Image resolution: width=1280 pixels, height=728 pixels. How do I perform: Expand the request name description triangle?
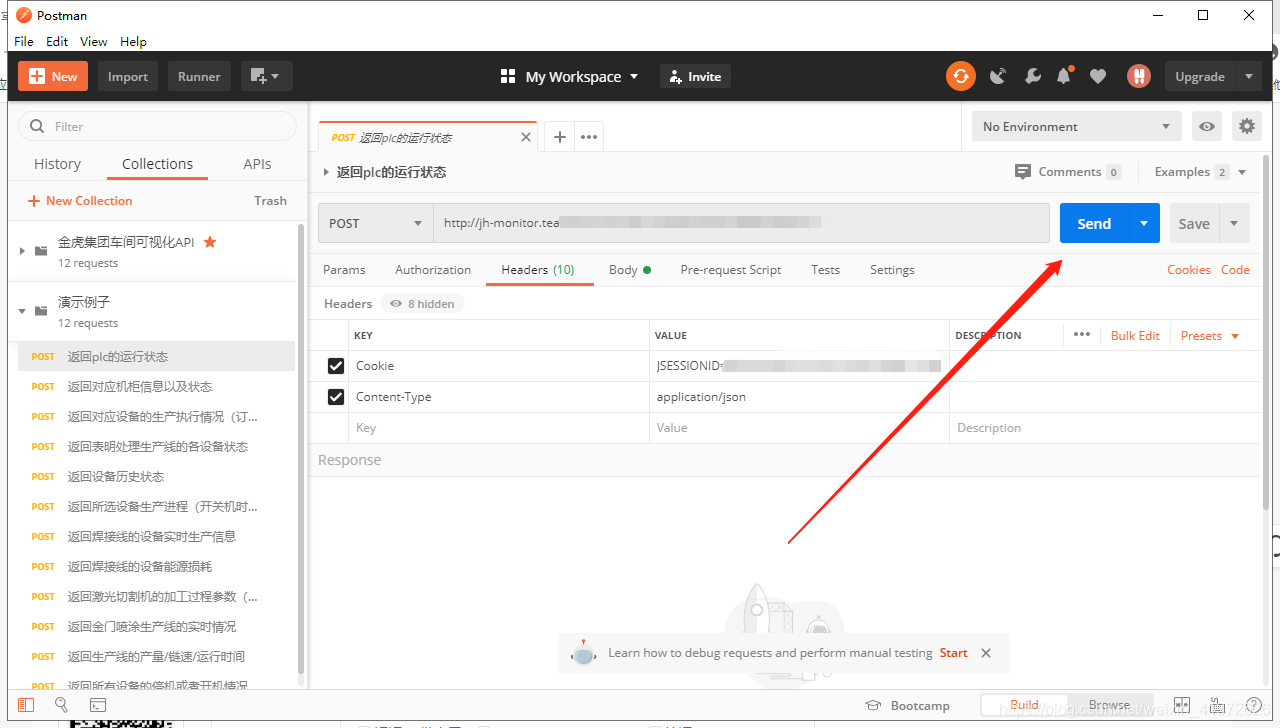click(326, 172)
